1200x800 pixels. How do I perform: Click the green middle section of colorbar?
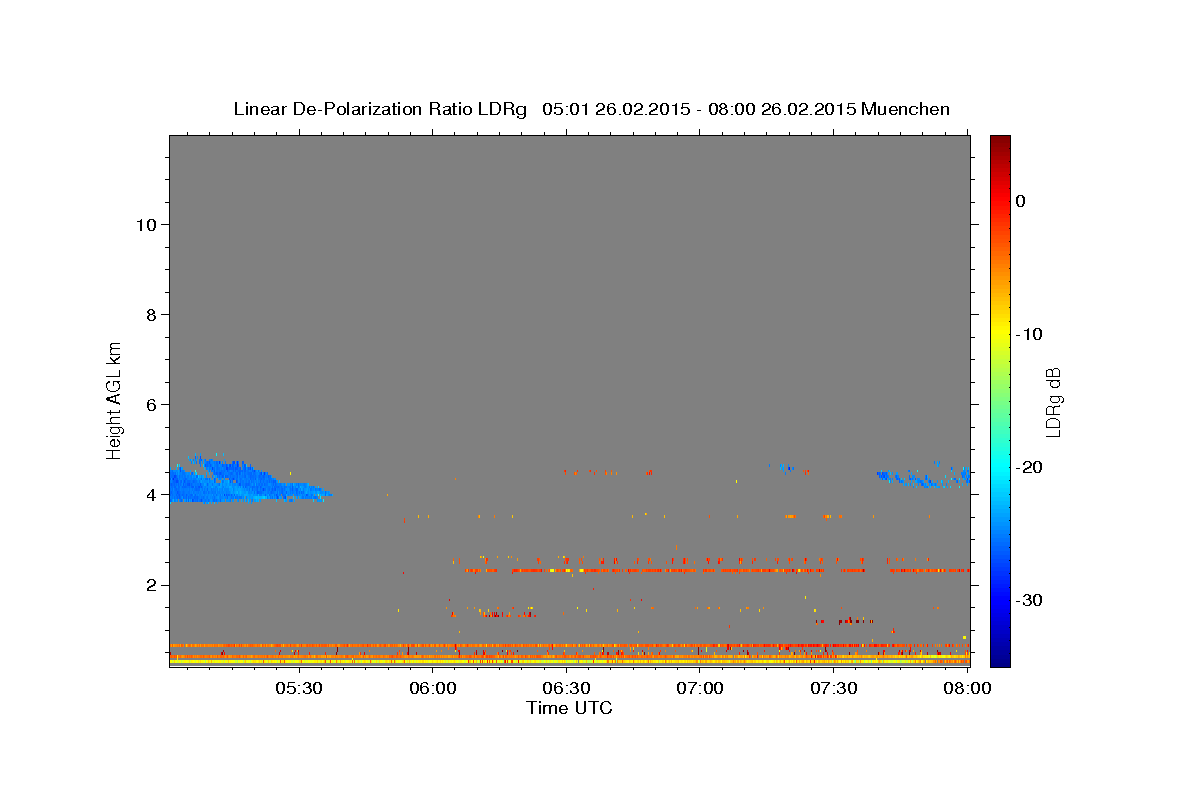(1000, 400)
